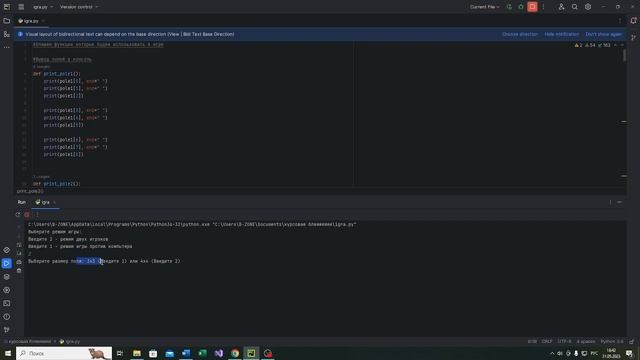Open the main hamburger menu
The height and width of the screenshot is (360, 640).
[21, 7]
